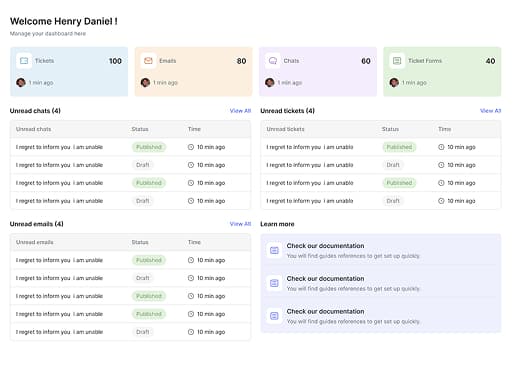Open the Tickets card label
The width and height of the screenshot is (517, 365).
point(44,61)
